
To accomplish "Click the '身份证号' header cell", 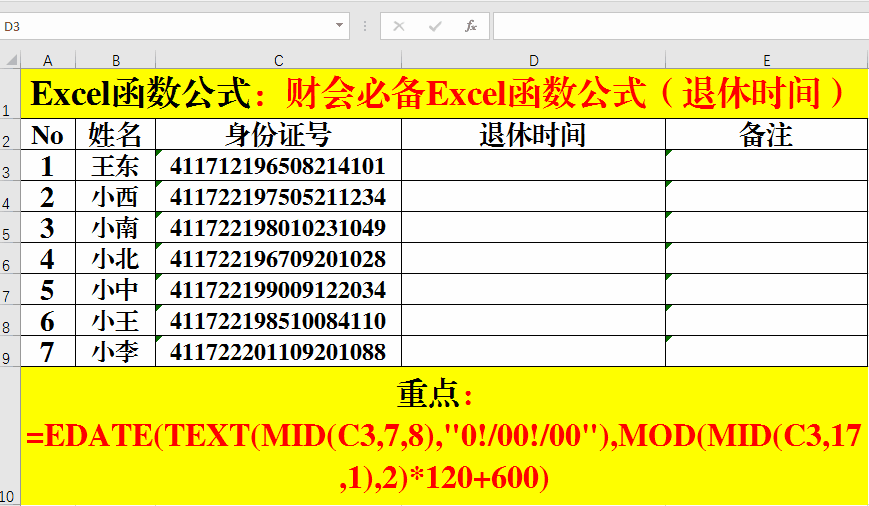I will click(x=278, y=134).
